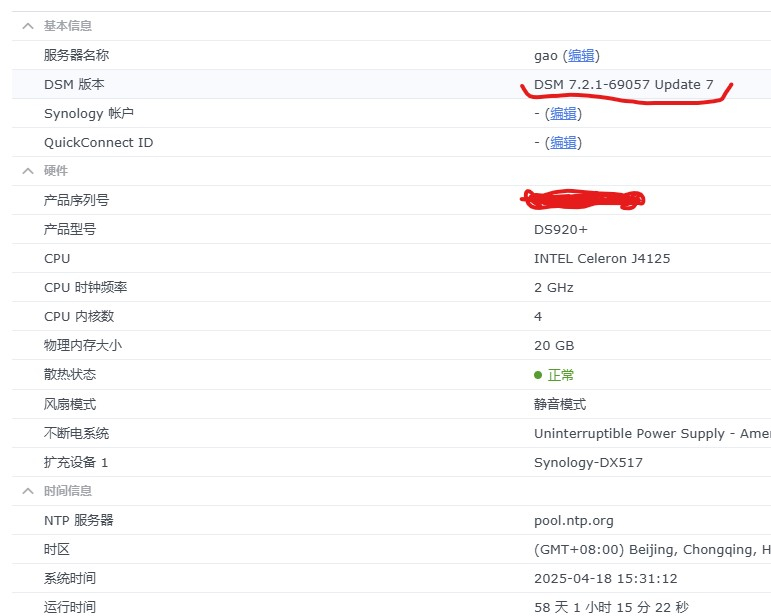771x616 pixels.
Task: Click pool.ntp.org NTP server value
Action: point(574,521)
